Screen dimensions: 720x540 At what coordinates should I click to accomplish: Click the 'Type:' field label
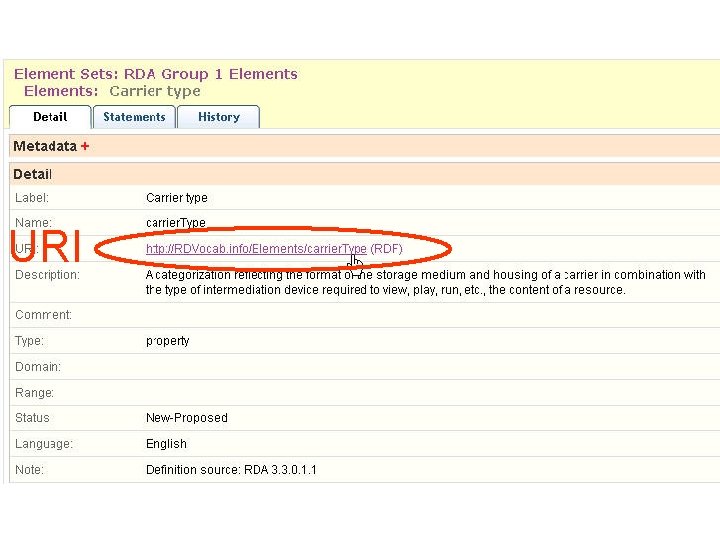[29, 341]
